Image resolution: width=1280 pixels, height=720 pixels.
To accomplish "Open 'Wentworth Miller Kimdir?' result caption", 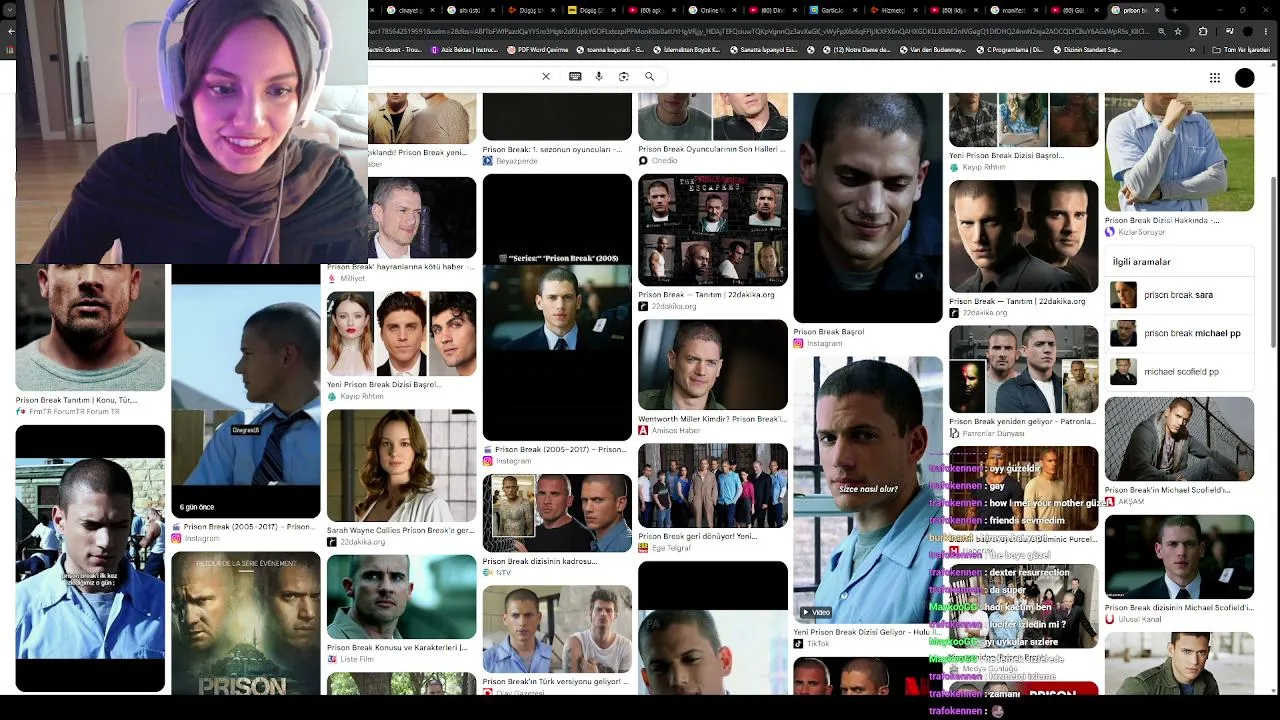I will pos(712,419).
